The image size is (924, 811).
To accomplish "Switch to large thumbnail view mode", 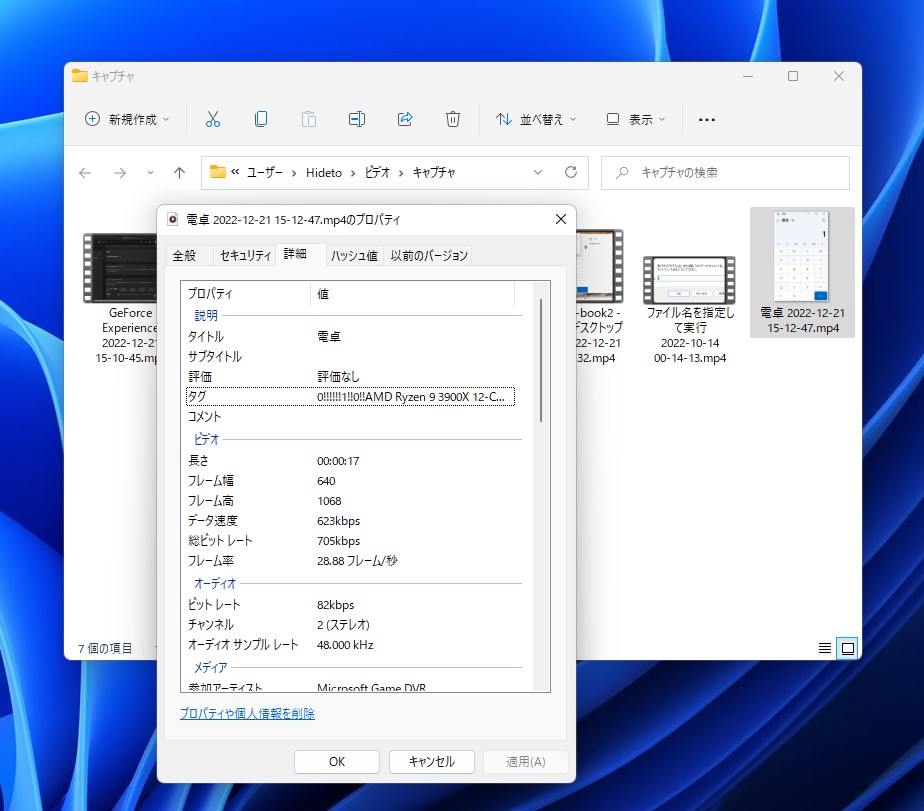I will point(848,648).
